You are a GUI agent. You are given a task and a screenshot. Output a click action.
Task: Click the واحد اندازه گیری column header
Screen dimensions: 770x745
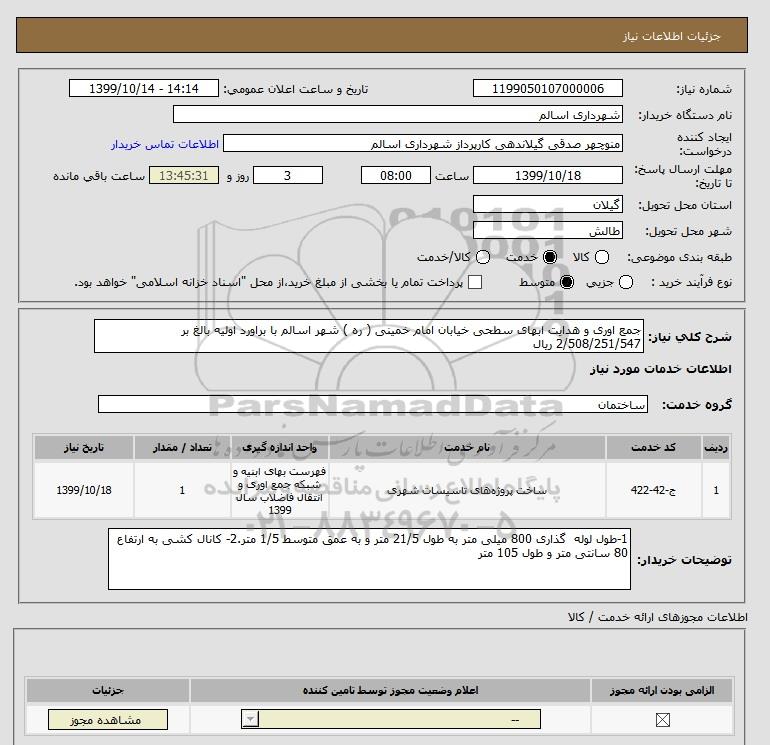(x=279, y=447)
